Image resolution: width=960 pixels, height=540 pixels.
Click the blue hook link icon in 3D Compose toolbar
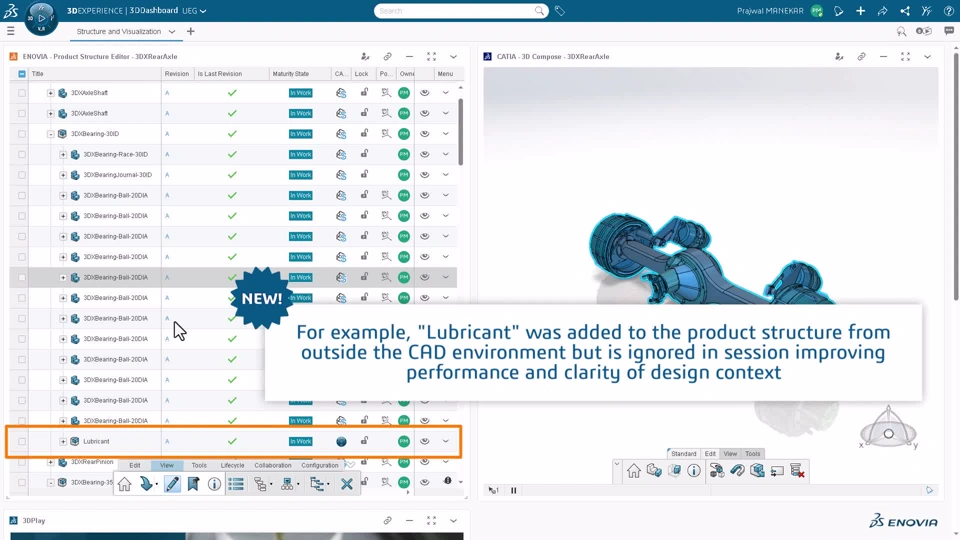(737, 471)
